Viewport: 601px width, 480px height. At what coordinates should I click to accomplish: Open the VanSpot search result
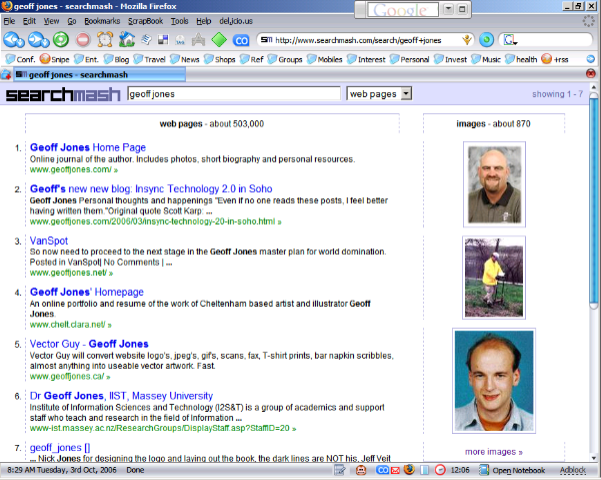49,241
